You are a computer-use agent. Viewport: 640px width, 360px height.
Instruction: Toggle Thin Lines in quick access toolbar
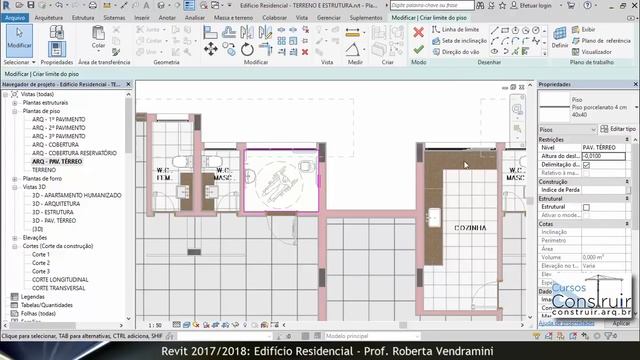(189, 5)
